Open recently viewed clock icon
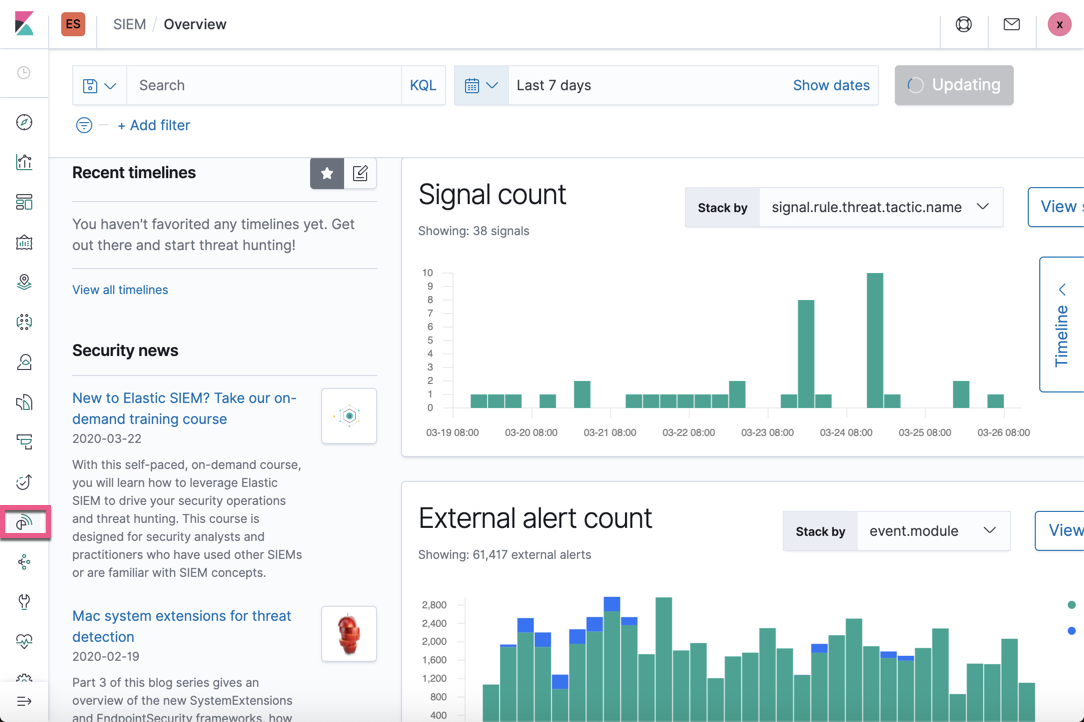Viewport: 1084px width, 722px height. point(24,73)
